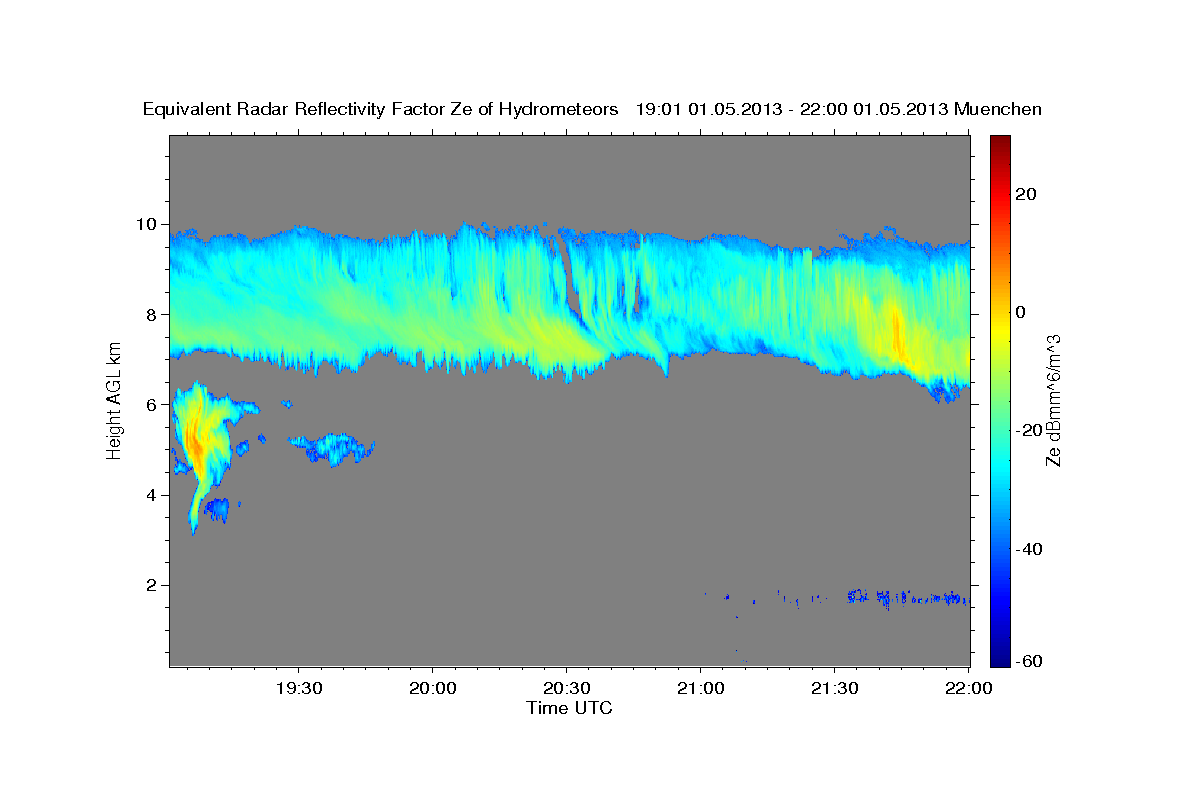
Task: Click the colorbar value label 0
Action: (x=1019, y=312)
